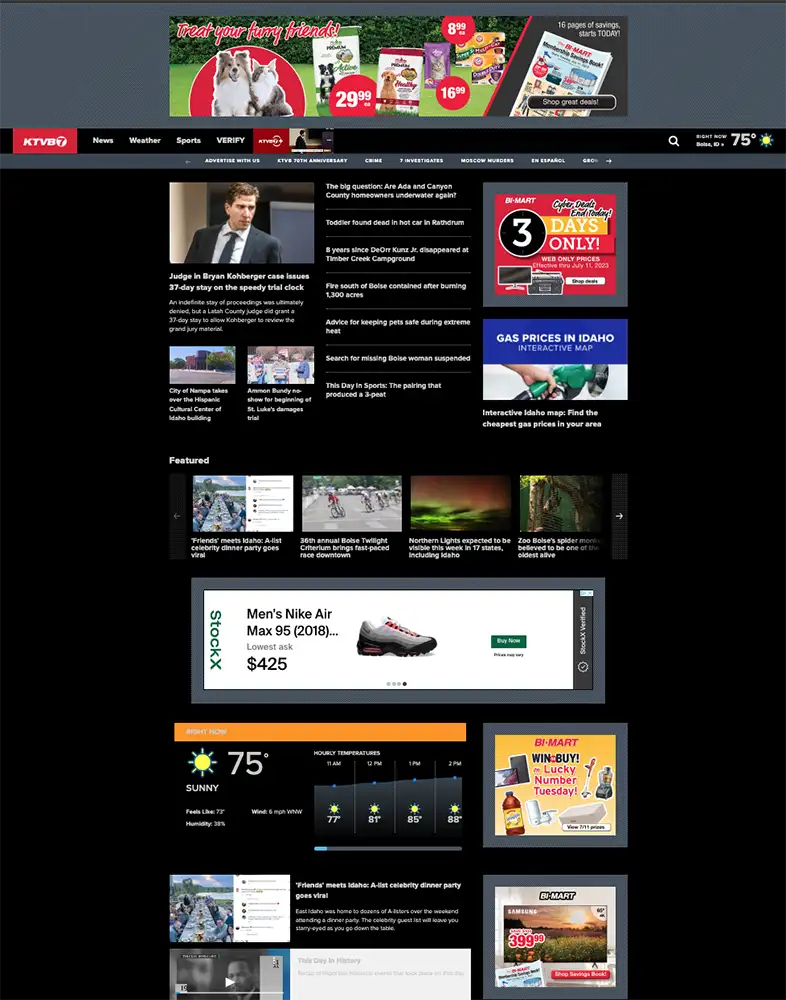Screen dimensions: 786x1000
Task: Select Crime subnav link
Action: pyautogui.click(x=373, y=161)
